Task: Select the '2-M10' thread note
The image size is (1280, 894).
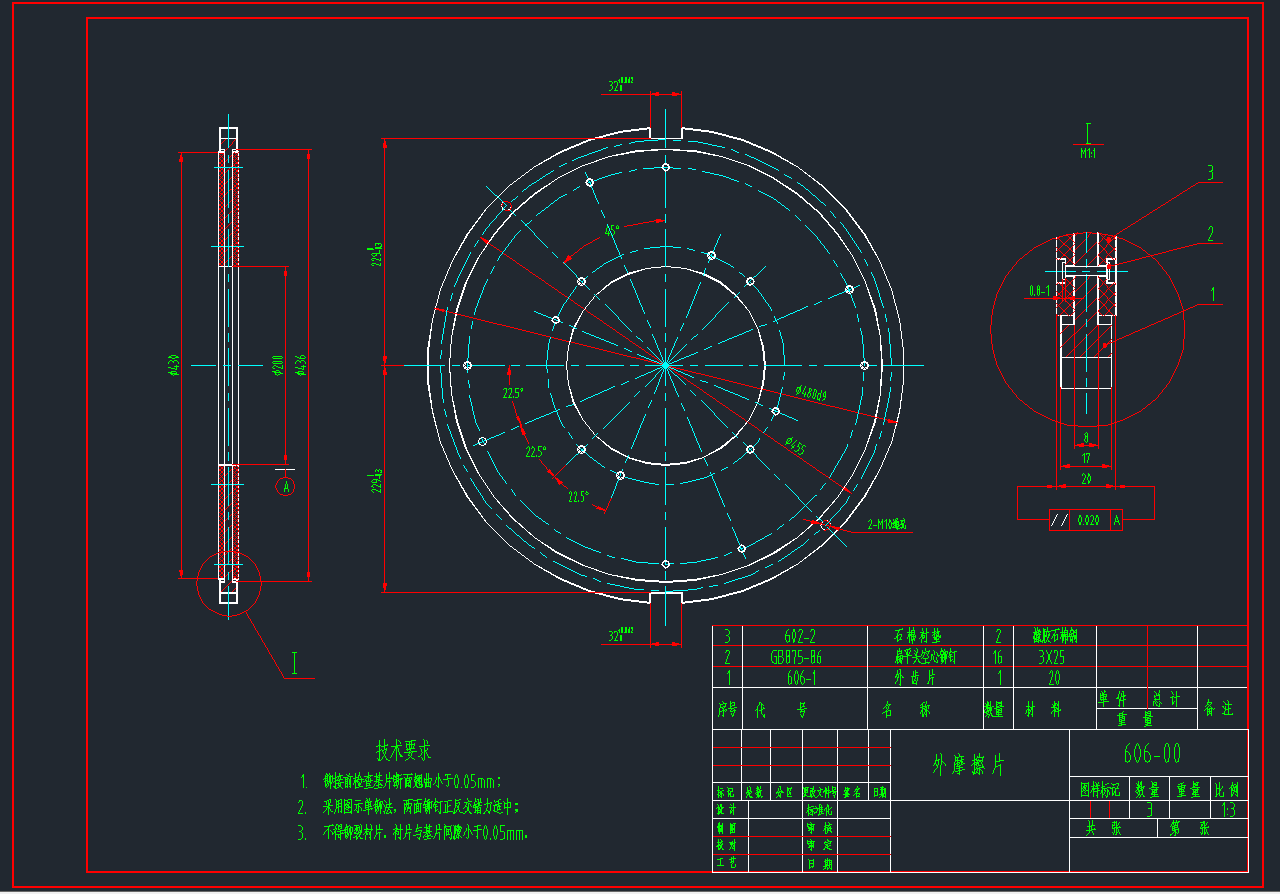Action: [887, 524]
